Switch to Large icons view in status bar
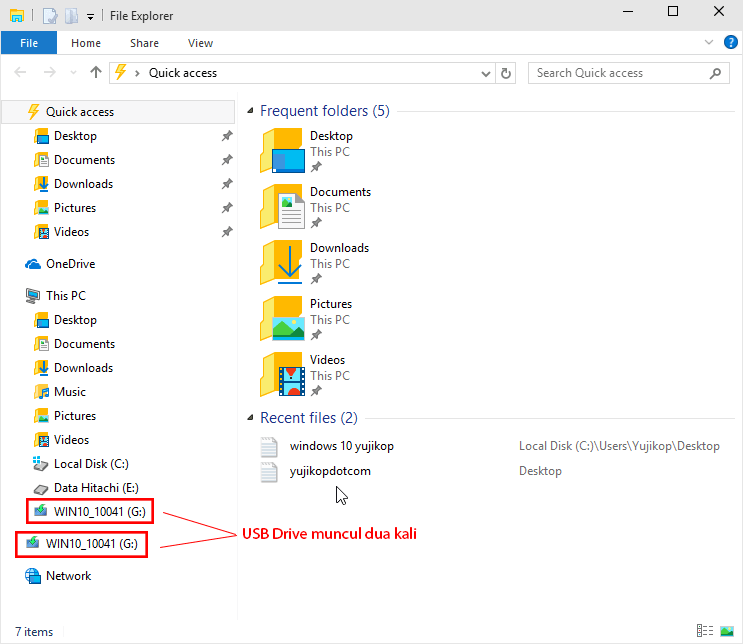Image resolution: width=743 pixels, height=644 pixels. (x=726, y=631)
